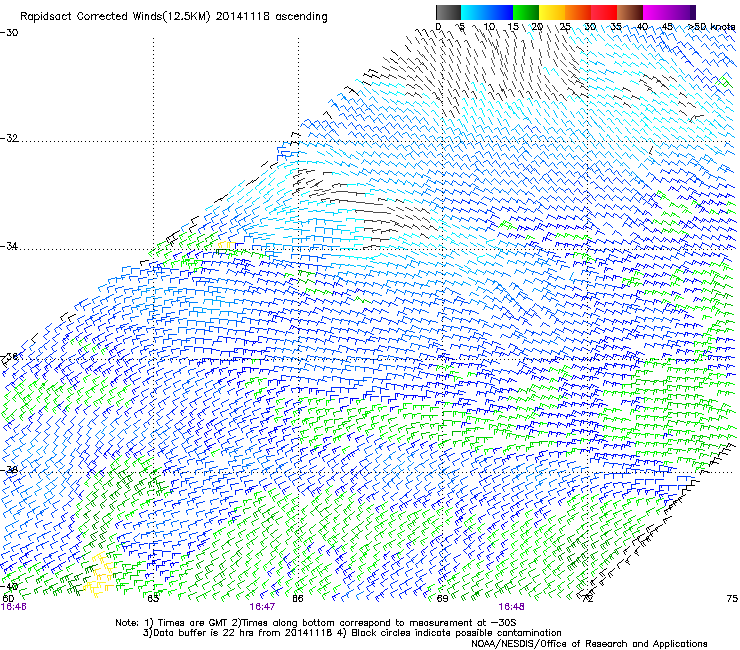The height and width of the screenshot is (650, 740).
Task: Click the '-30' latitude label
Action: (x=9, y=33)
